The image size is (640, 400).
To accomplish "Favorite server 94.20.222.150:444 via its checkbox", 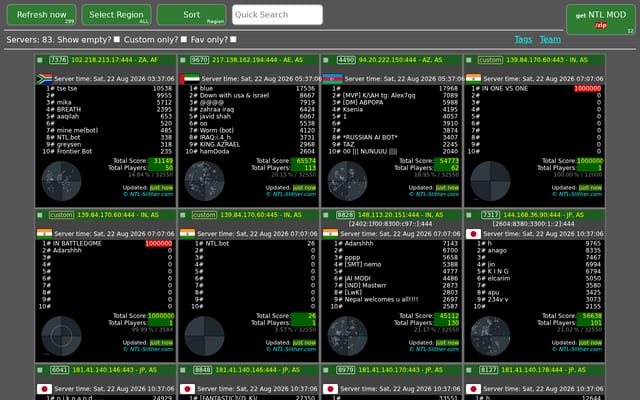I will (325, 60).
